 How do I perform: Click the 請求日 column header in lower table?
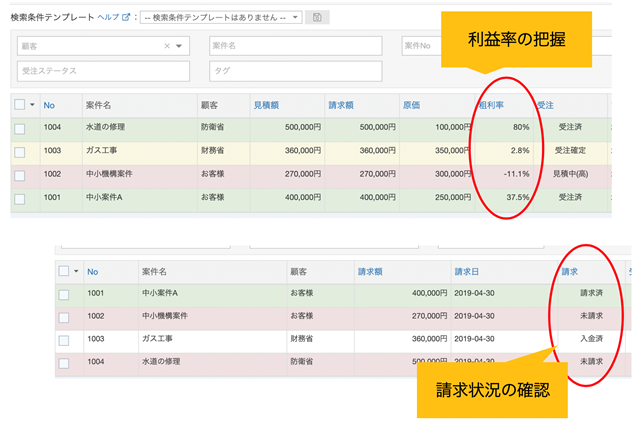click(468, 271)
